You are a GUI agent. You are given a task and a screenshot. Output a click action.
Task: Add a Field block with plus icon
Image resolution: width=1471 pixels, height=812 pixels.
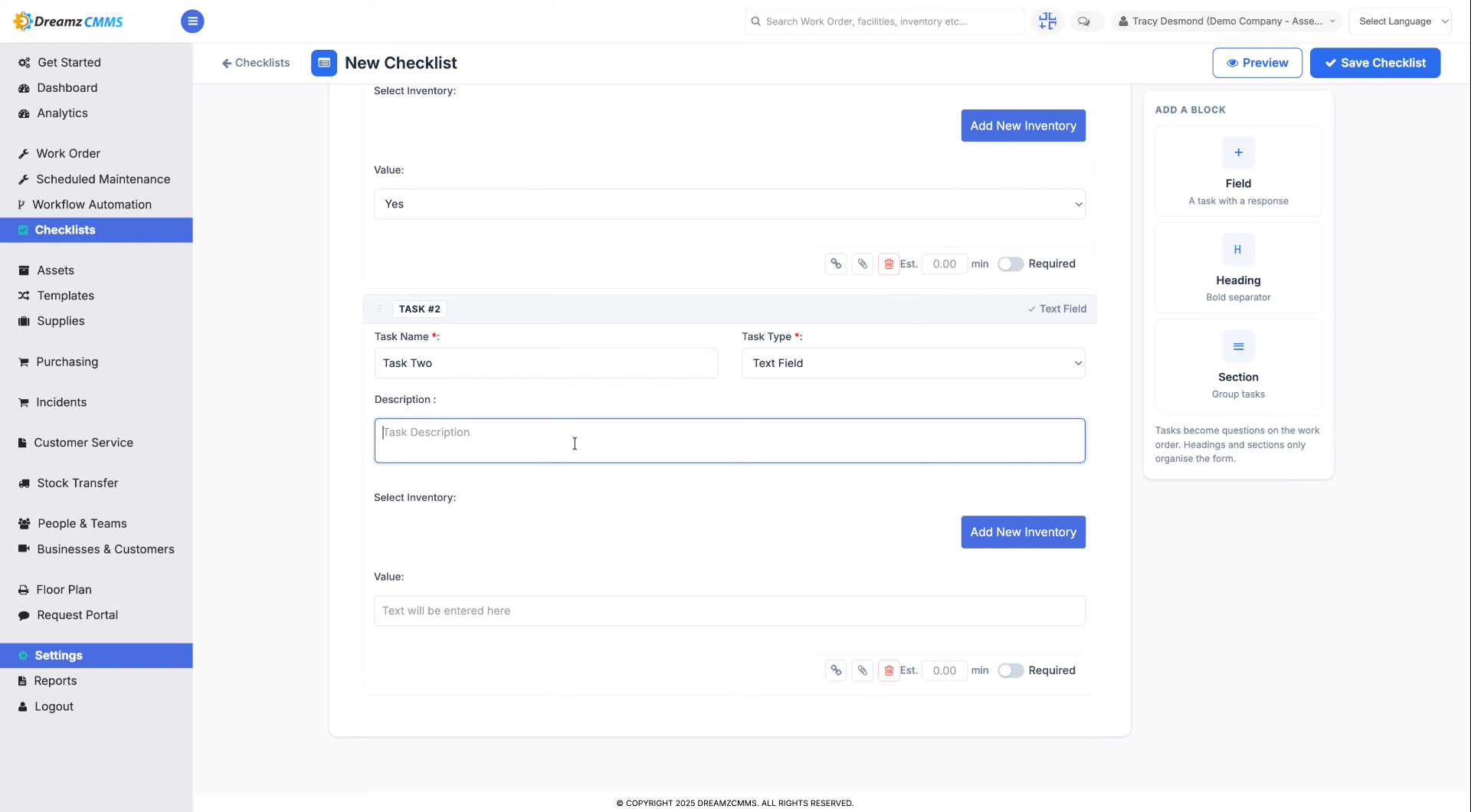tap(1238, 152)
